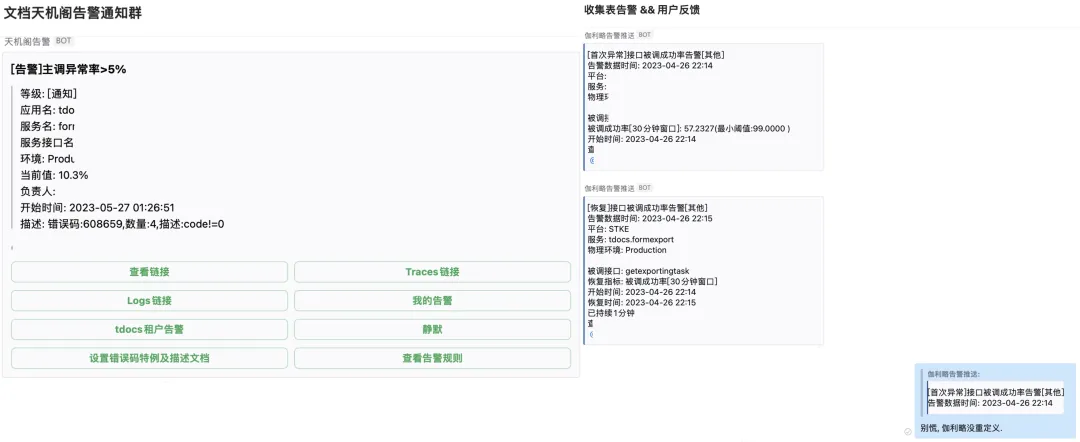Select 被调接口: getexportingtask line
This screenshot has height=442, width=1080.
click(x=638, y=271)
